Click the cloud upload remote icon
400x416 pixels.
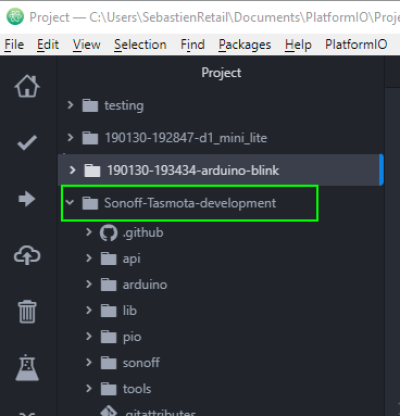click(x=27, y=255)
